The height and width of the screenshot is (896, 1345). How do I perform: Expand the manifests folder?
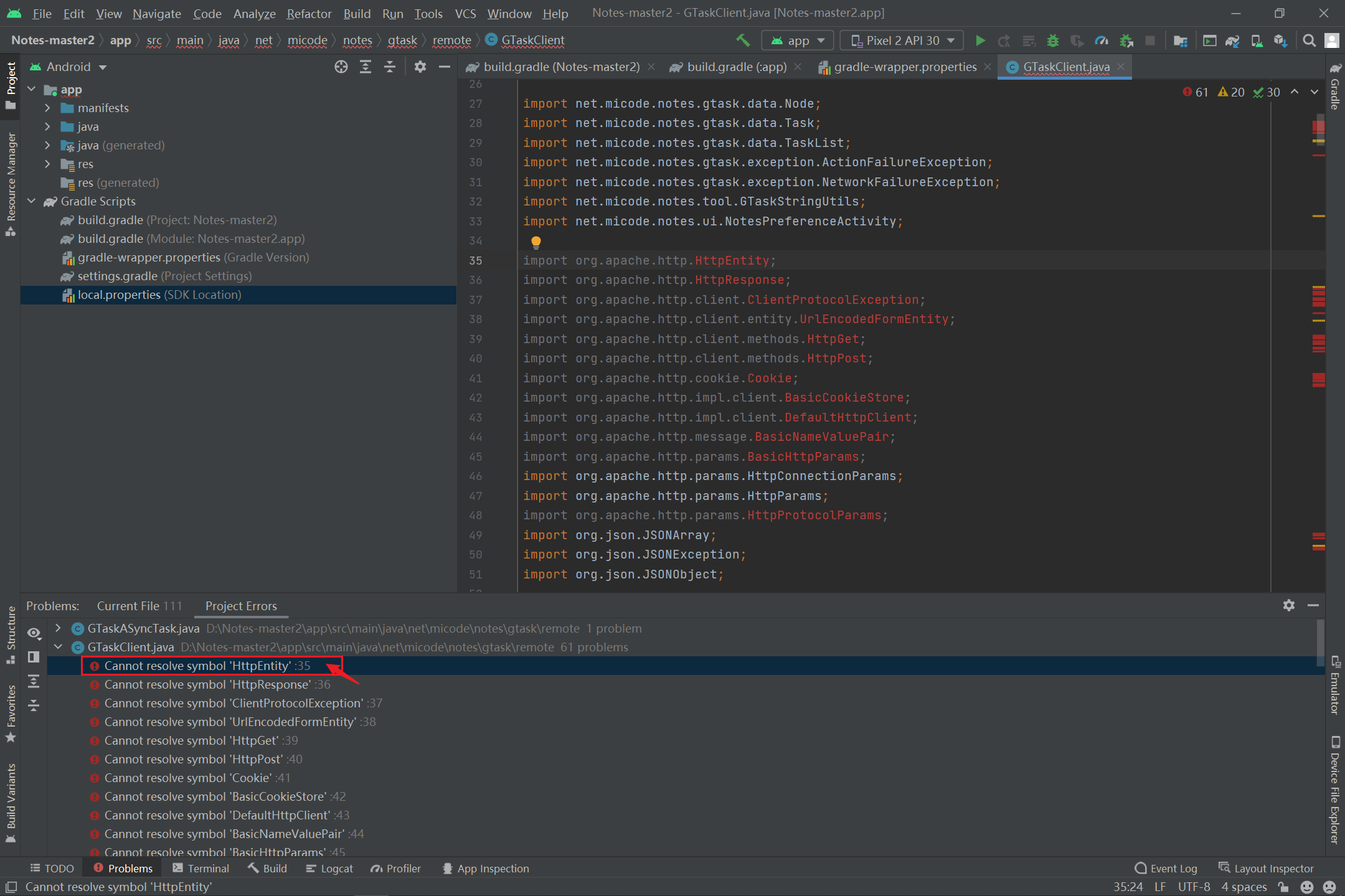tap(47, 108)
